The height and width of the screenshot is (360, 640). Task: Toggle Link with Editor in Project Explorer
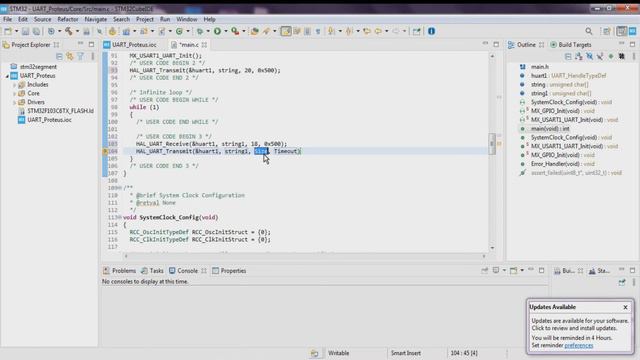pos(70,56)
